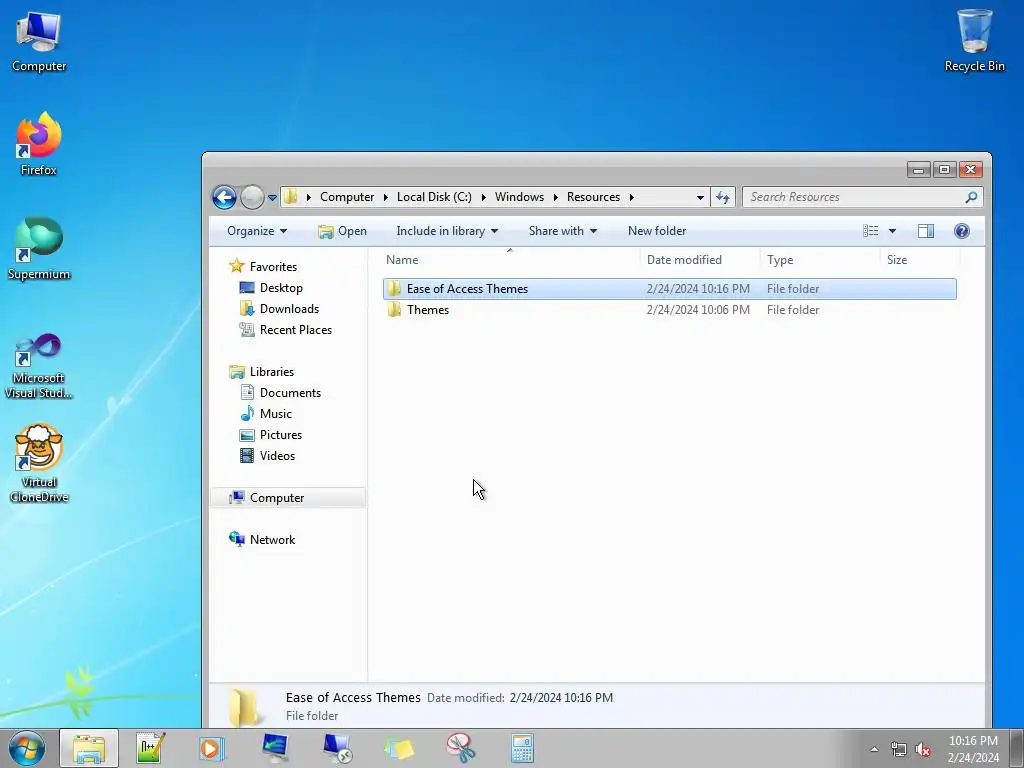This screenshot has width=1024, height=768.
Task: Open the address bar history dropdown
Action: click(700, 197)
